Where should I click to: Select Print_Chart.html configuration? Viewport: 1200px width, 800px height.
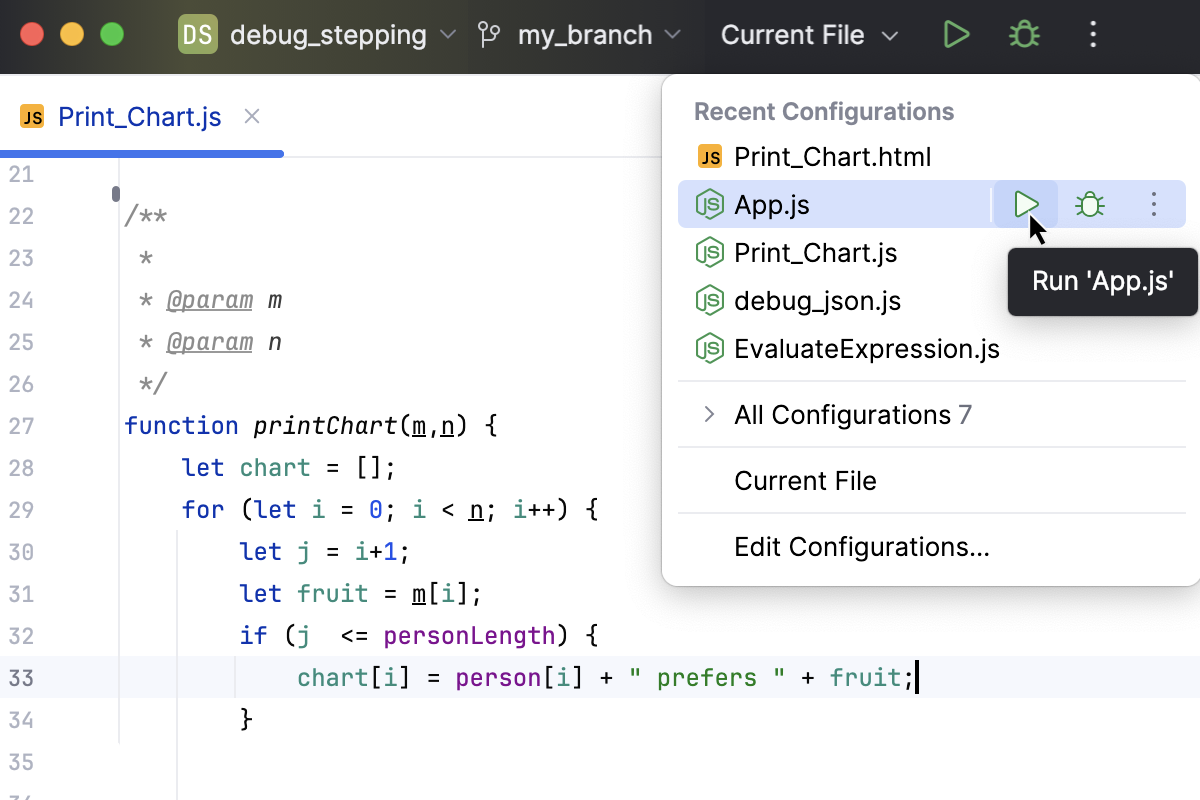click(832, 157)
